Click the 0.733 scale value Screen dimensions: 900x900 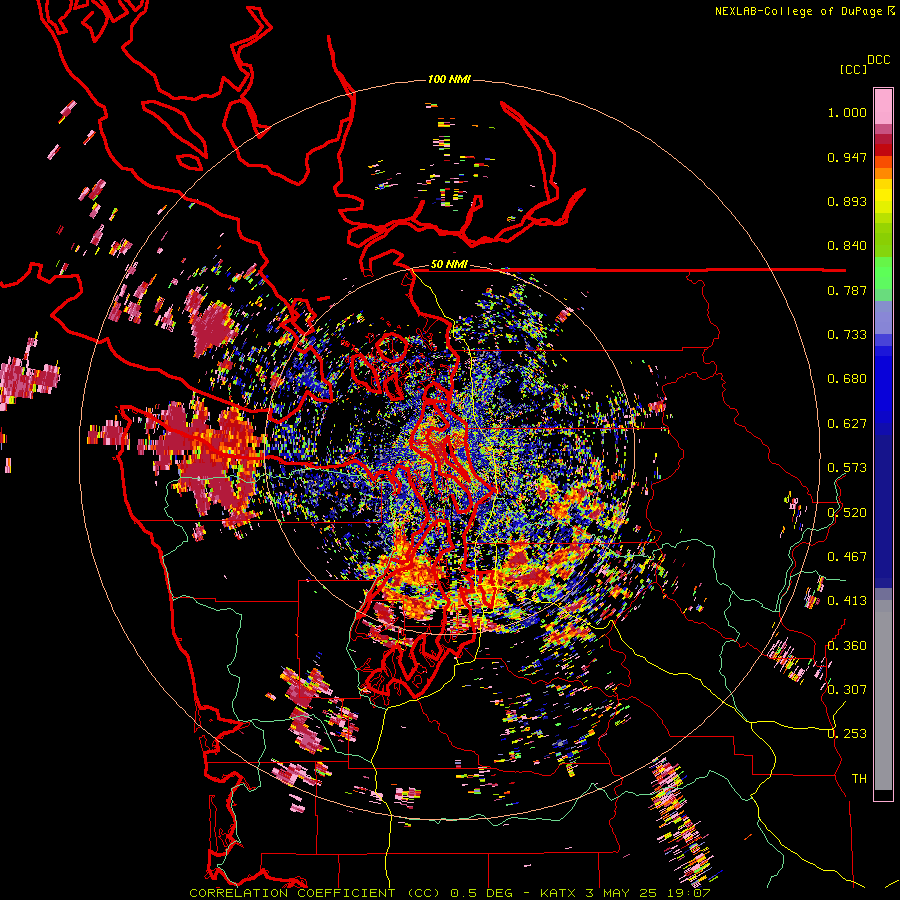[x=847, y=335]
